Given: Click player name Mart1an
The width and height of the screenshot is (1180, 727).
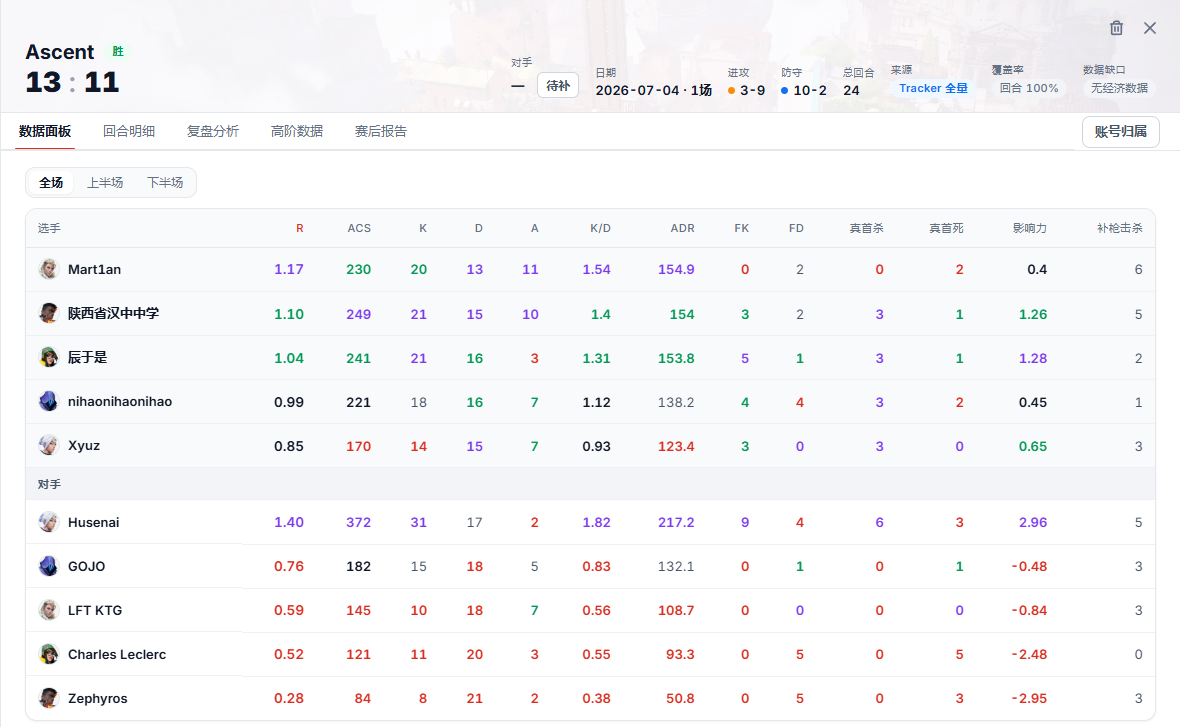Looking at the screenshot, I should (94, 269).
